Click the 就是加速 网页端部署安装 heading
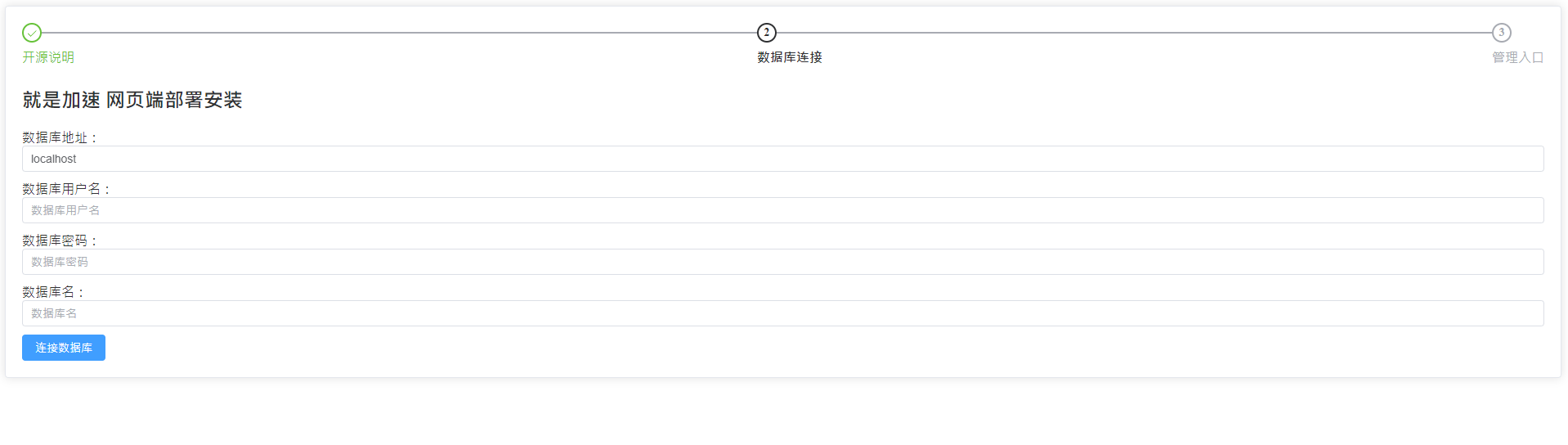The image size is (1568, 445). (132, 100)
